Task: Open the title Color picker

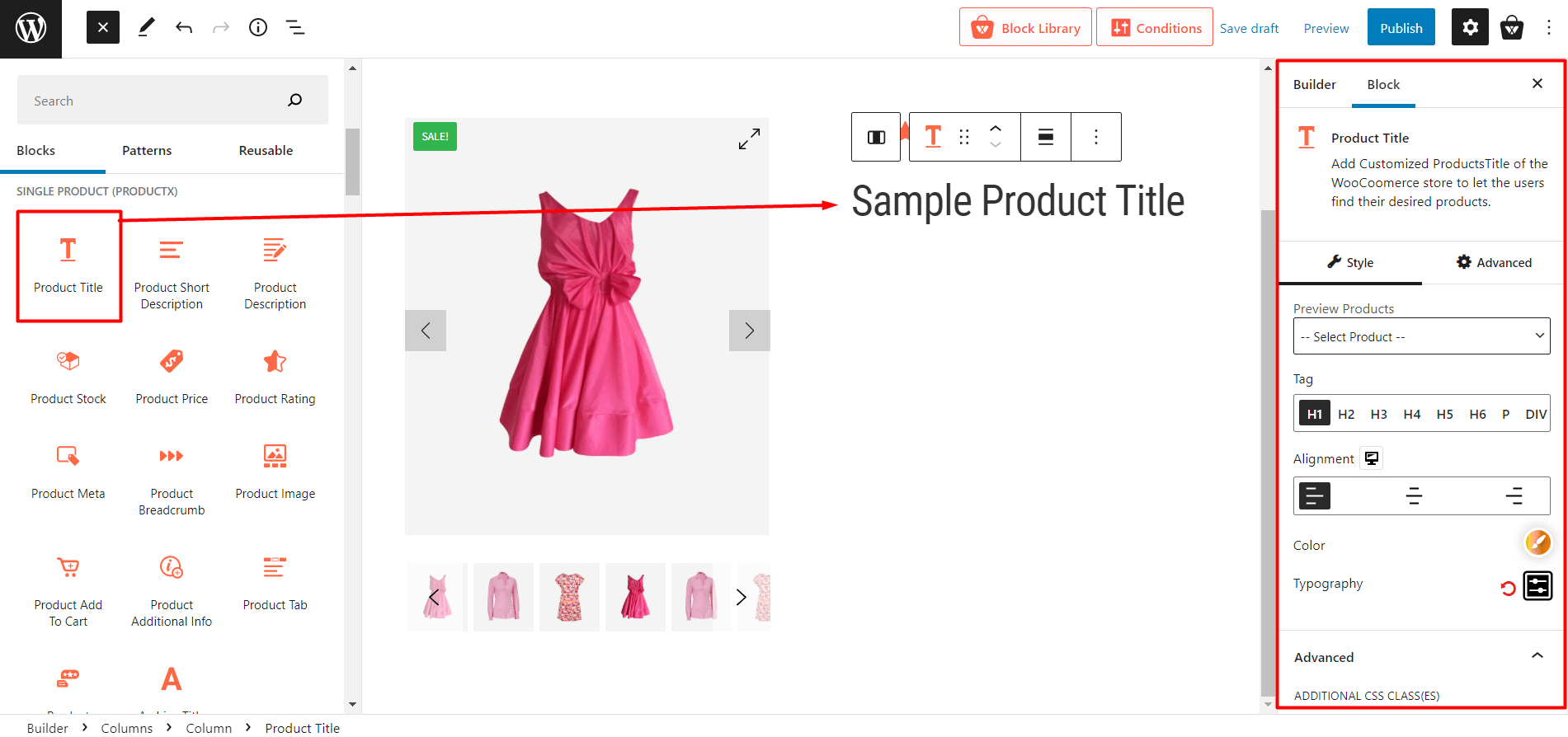Action: pos(1537,542)
